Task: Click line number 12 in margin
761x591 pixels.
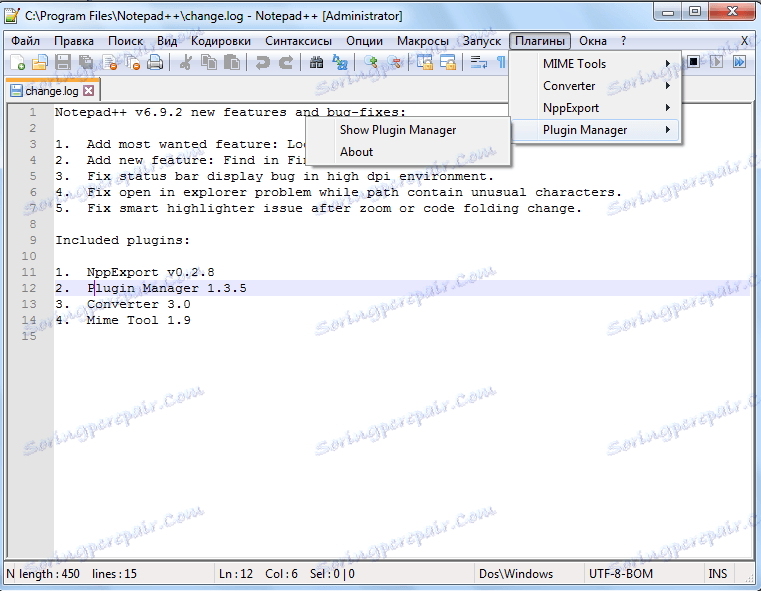Action: click(29, 288)
